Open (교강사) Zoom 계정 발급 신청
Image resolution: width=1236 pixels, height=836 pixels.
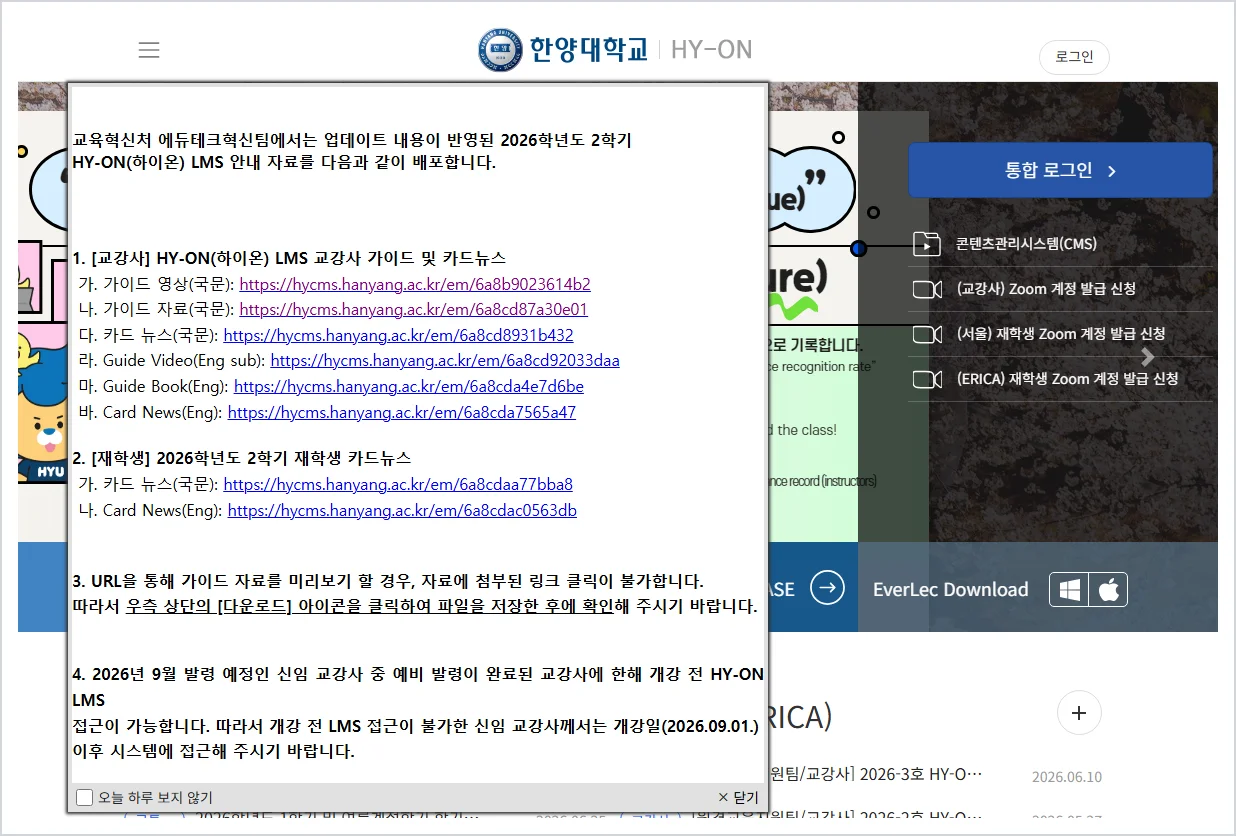1046,288
